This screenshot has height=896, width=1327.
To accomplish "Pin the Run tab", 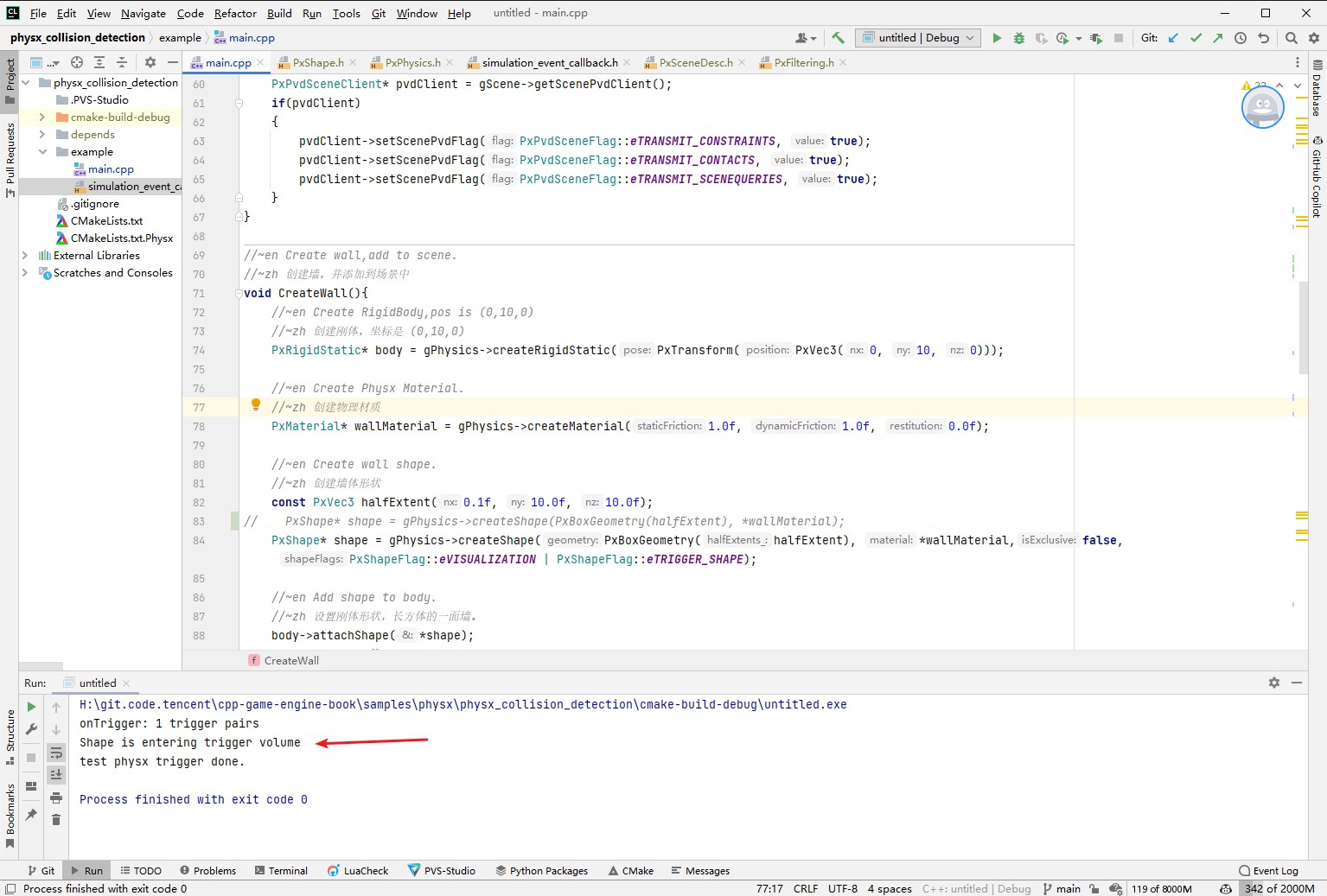I will pyautogui.click(x=31, y=814).
